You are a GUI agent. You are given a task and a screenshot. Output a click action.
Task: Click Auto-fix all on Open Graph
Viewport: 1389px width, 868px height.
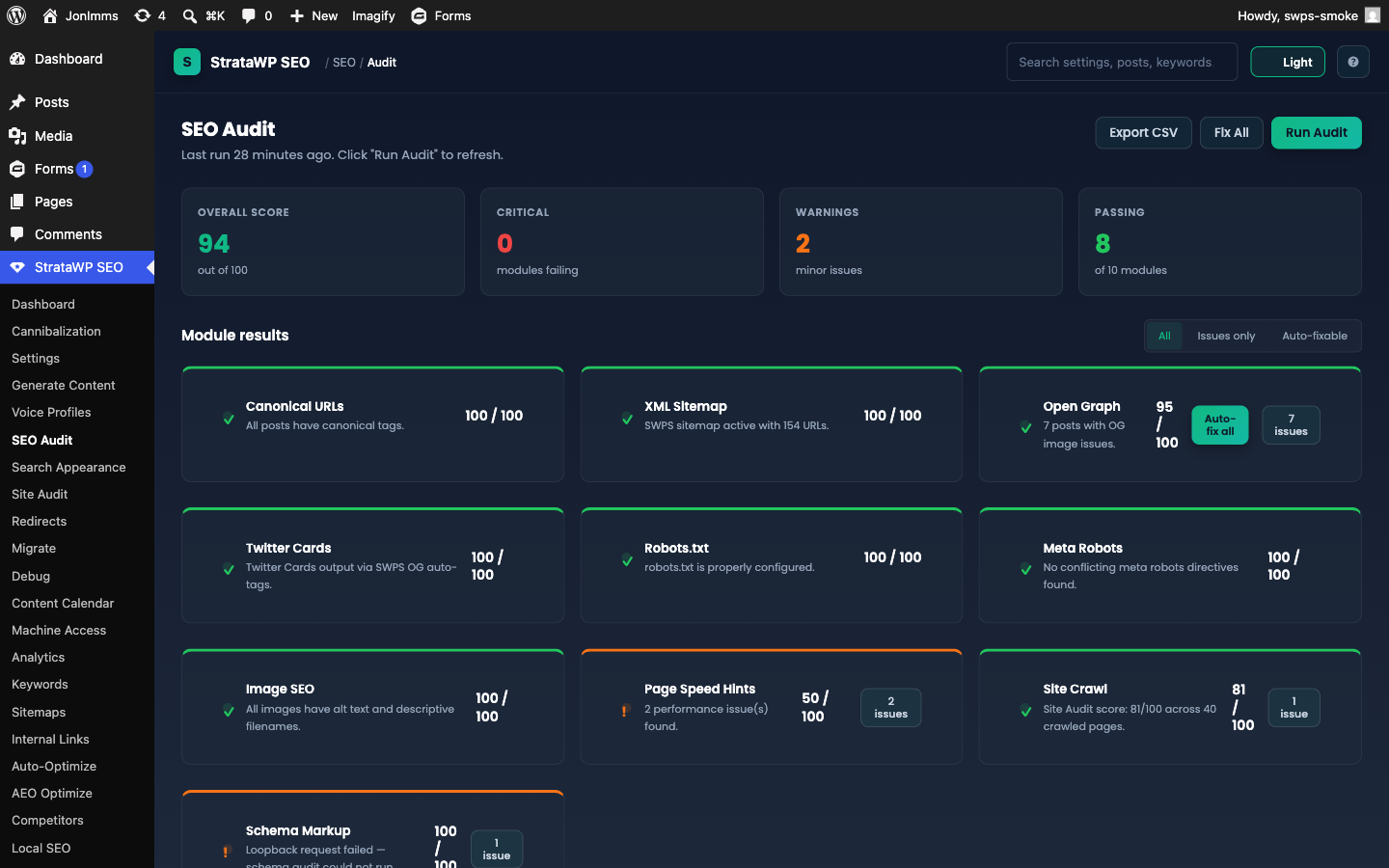(1220, 425)
